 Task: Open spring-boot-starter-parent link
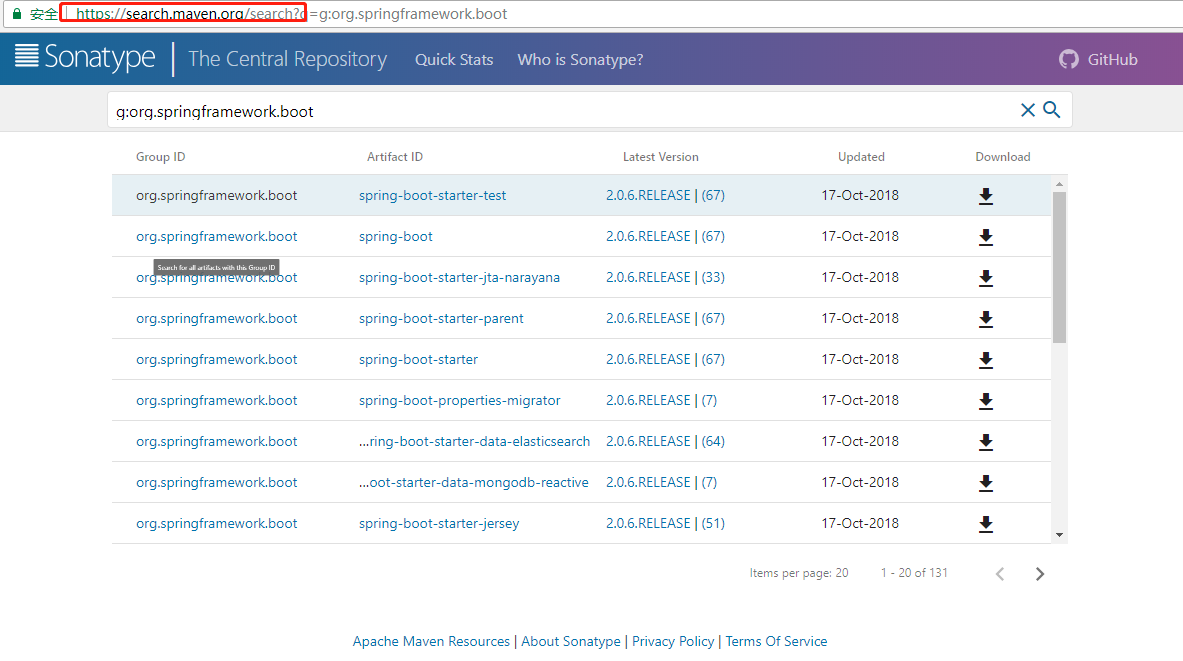pyautogui.click(x=441, y=318)
